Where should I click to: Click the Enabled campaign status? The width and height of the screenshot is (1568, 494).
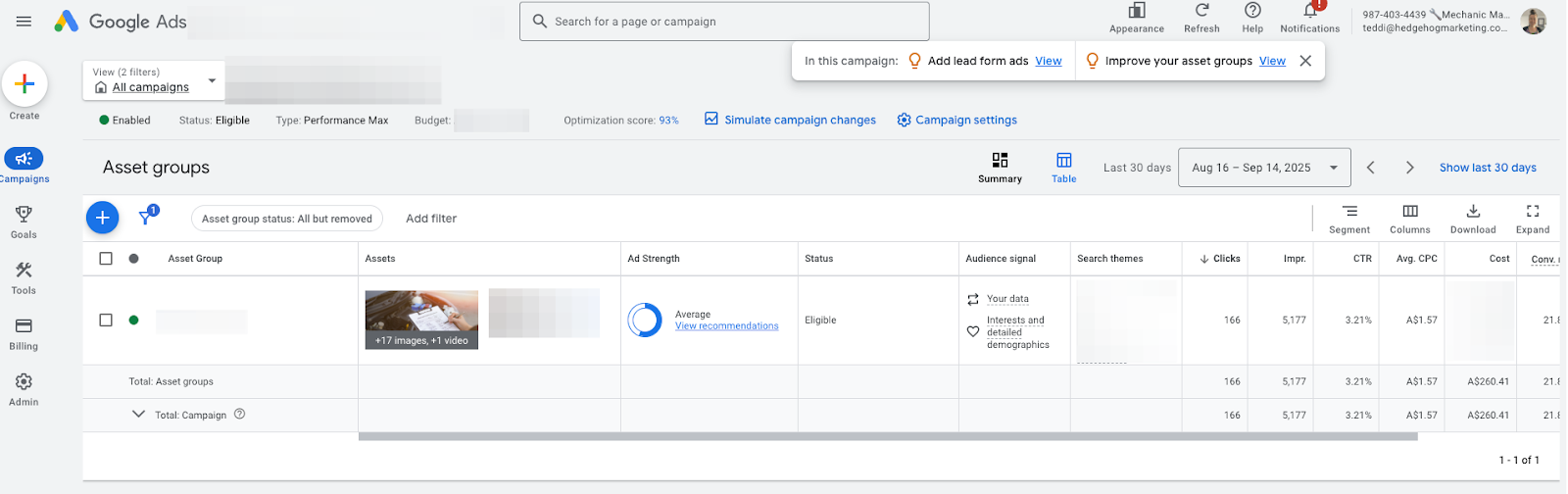pyautogui.click(x=124, y=121)
